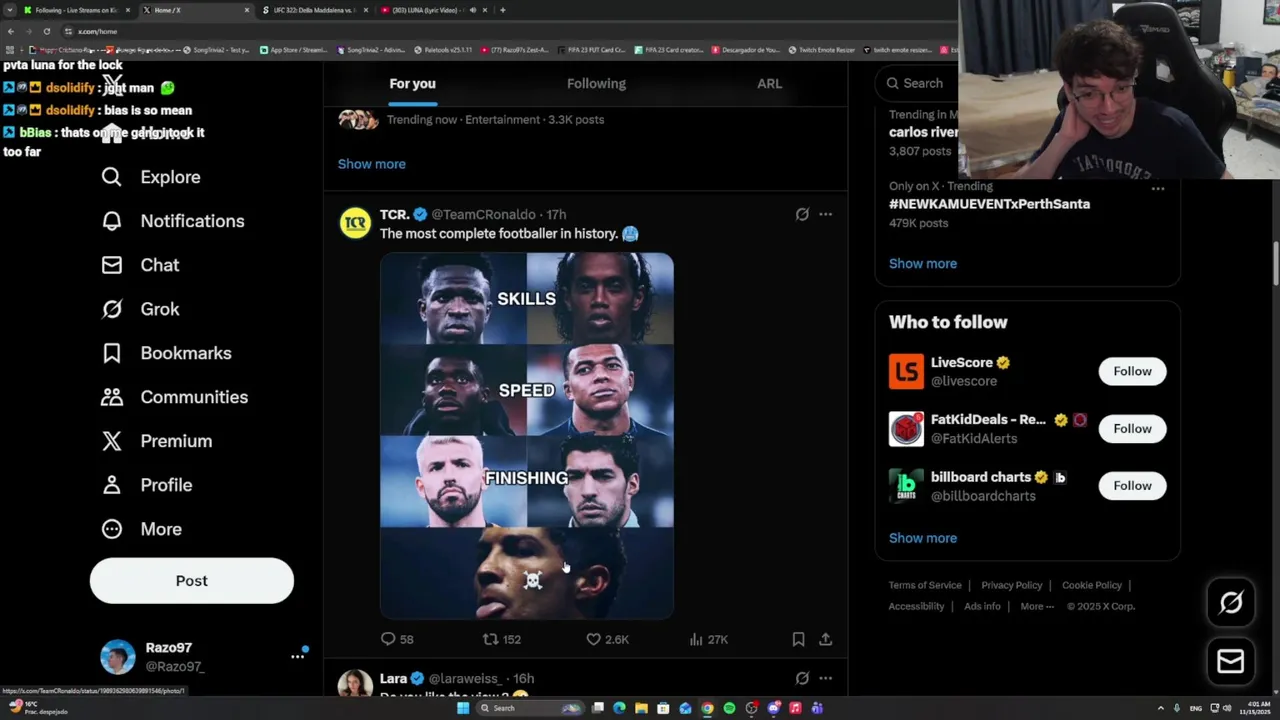
Task: Click Grok icon on Lara post
Action: click(802, 678)
